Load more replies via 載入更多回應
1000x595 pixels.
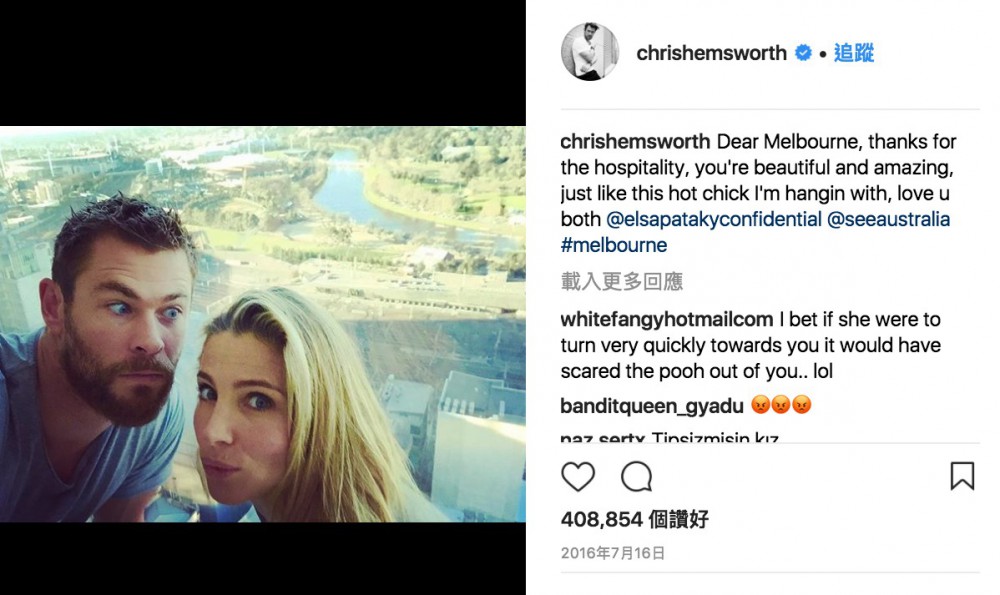622,281
